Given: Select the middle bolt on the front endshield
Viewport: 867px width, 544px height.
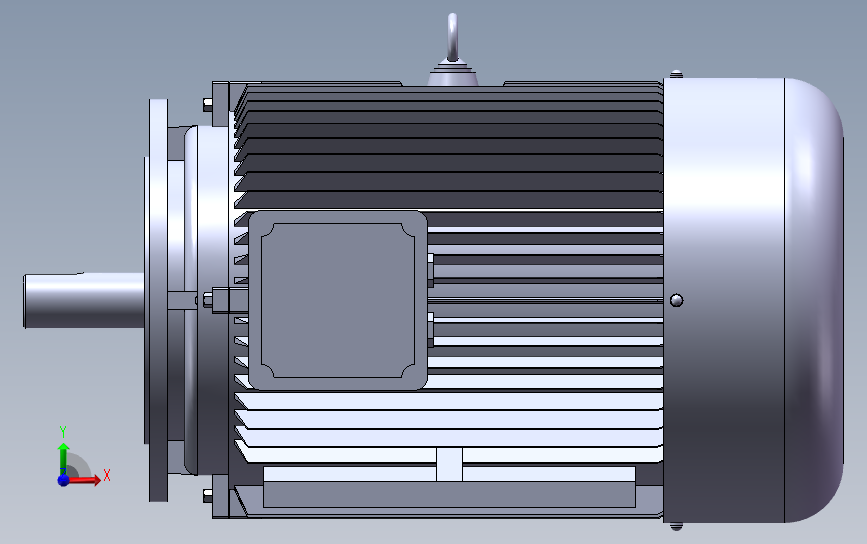Looking at the screenshot, I should pyautogui.click(x=208, y=300).
